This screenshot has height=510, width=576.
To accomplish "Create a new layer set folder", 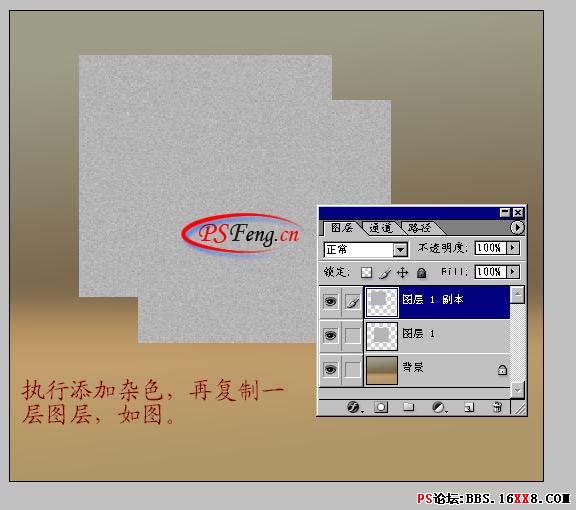I will [408, 407].
